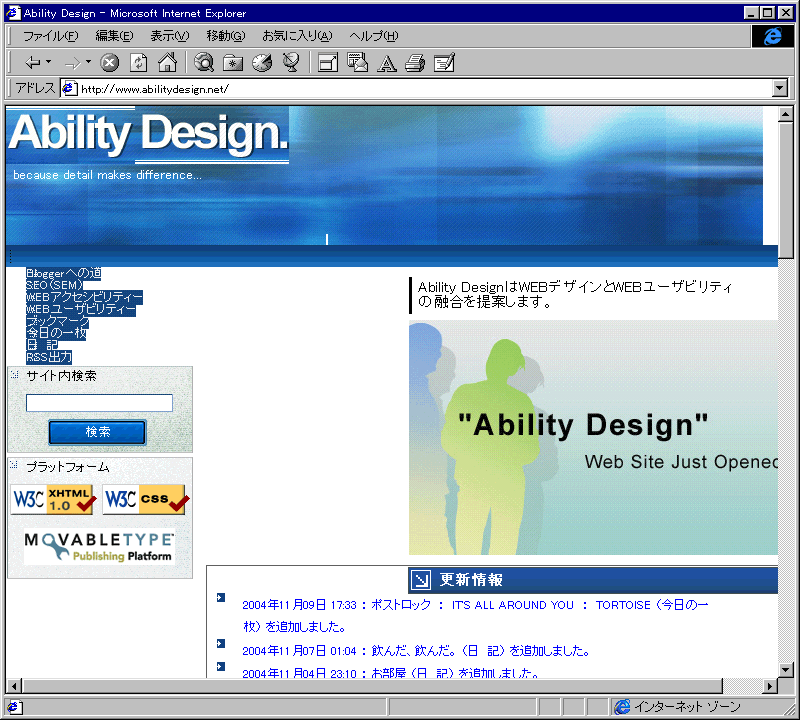This screenshot has height=720, width=800.
Task: Click the vertical scrollbar thumb
Action: (786, 190)
